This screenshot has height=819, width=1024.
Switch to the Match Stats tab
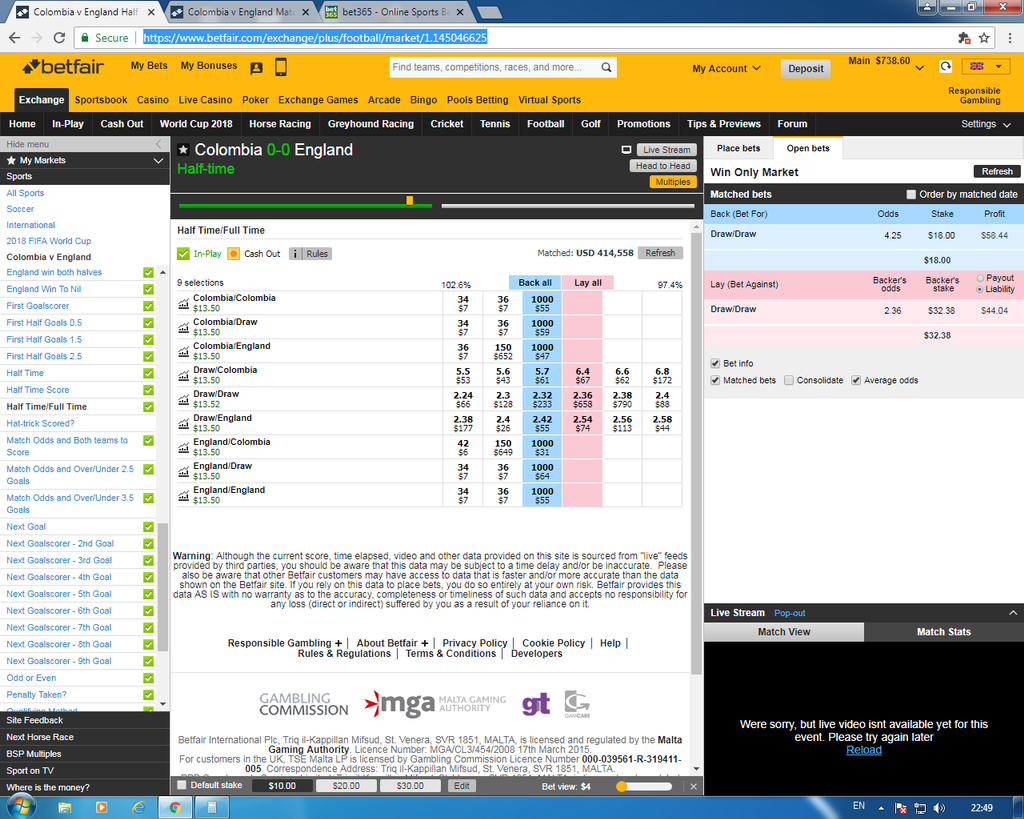(x=944, y=632)
